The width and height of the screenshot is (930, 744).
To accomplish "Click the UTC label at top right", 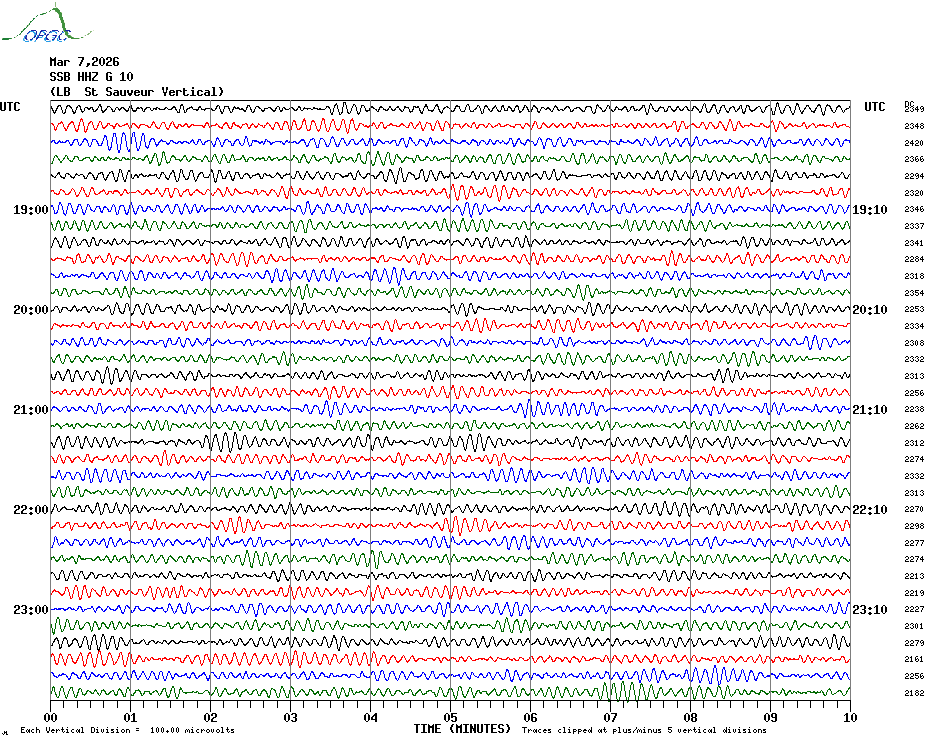I will [874, 107].
